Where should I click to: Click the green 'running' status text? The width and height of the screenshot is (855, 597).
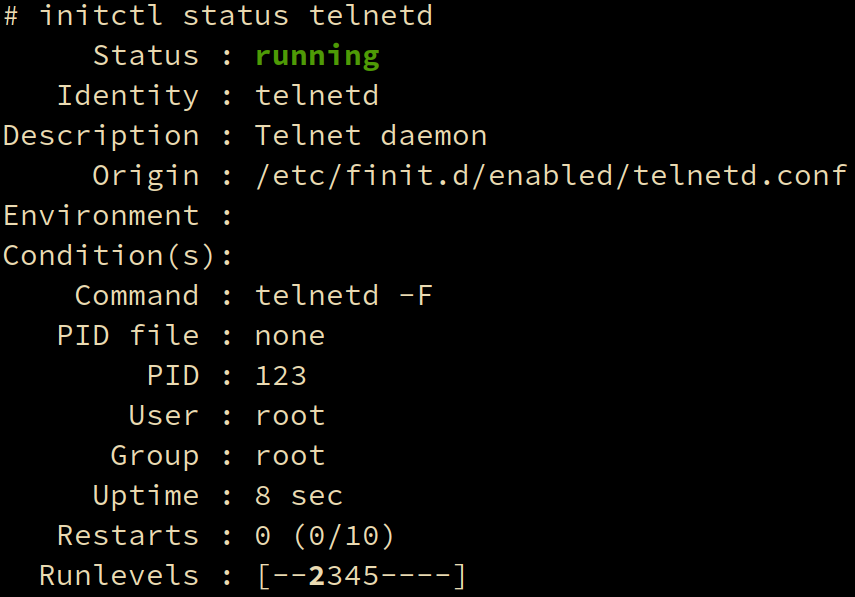coord(317,57)
